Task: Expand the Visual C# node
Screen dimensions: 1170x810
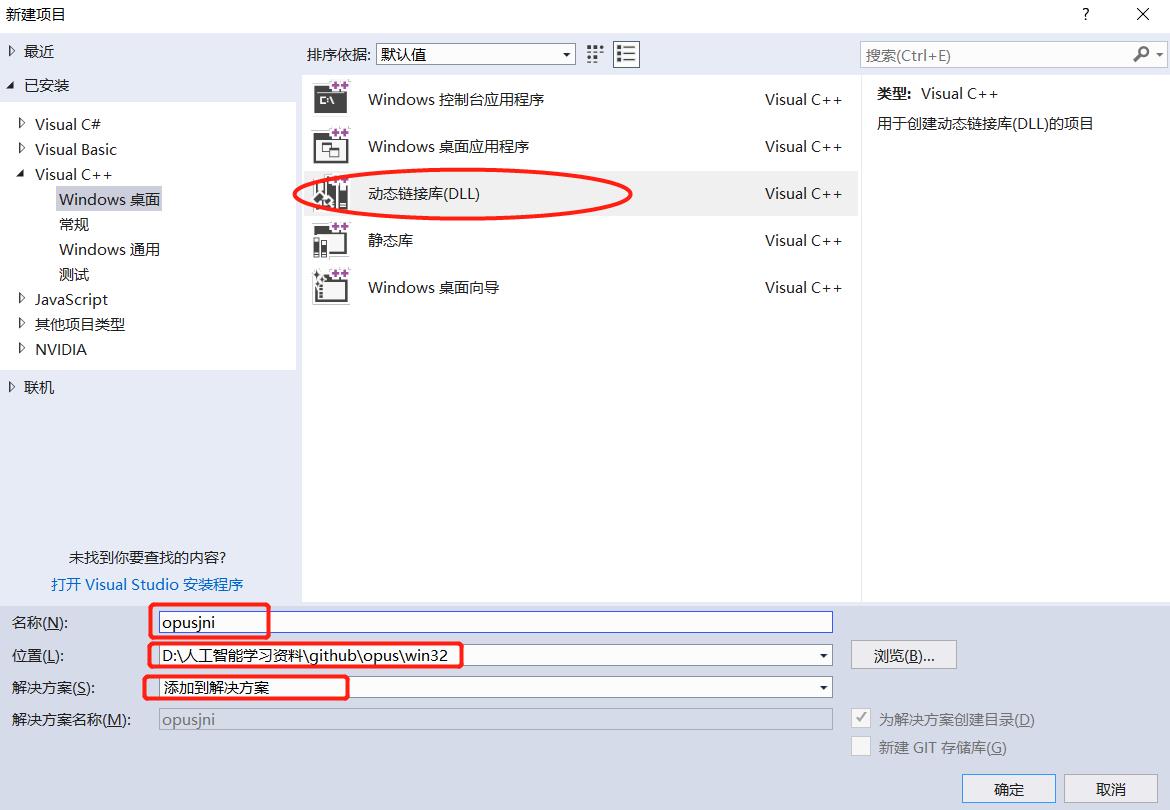Action: [22, 124]
